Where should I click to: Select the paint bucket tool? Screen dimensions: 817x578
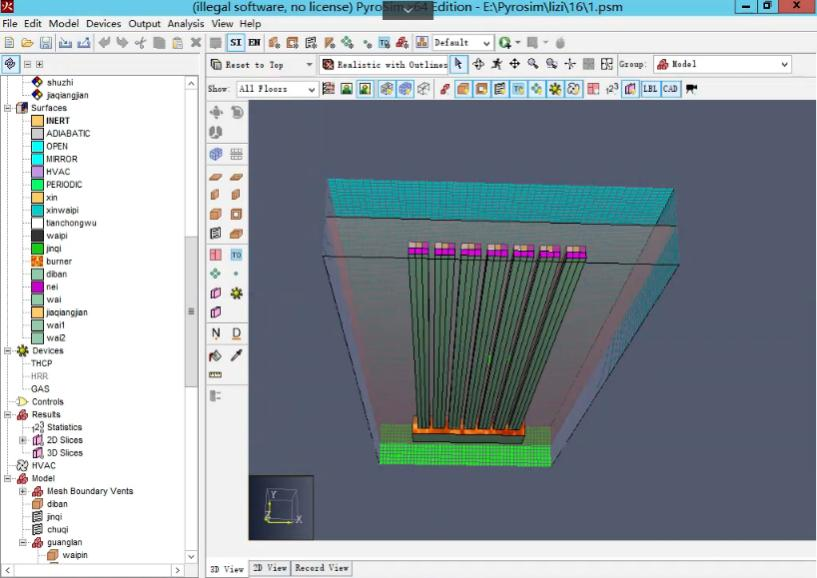215,355
